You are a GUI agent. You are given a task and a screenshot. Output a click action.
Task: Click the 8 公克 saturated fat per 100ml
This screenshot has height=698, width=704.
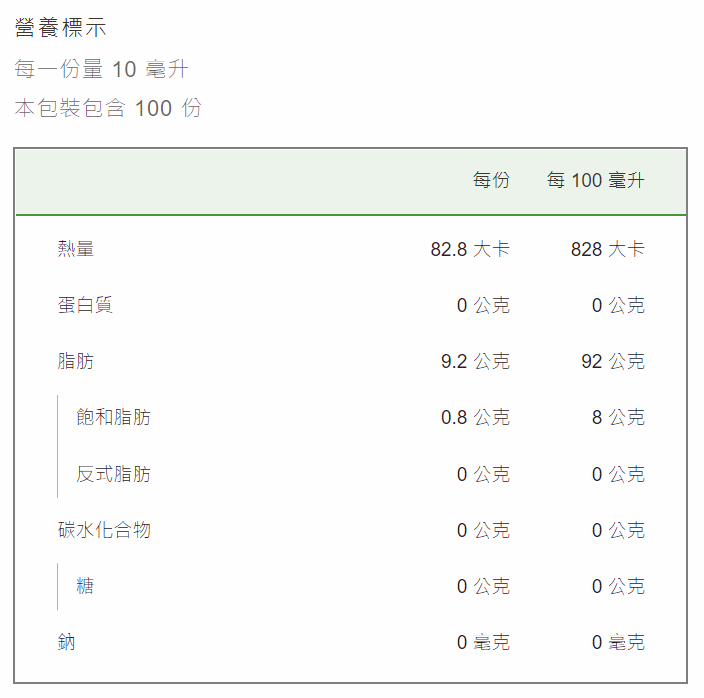coord(618,417)
